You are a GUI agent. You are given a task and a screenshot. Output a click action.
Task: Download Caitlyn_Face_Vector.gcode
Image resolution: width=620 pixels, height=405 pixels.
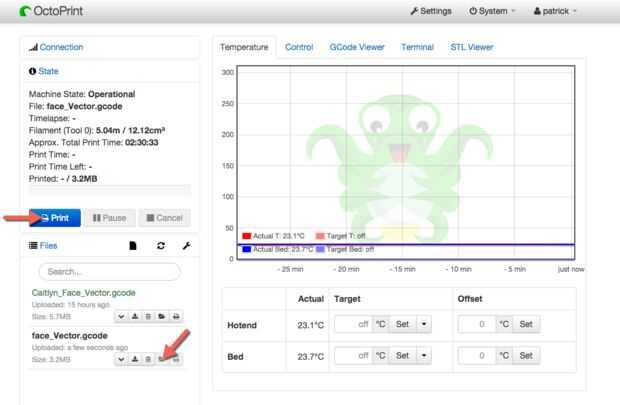[135, 316]
